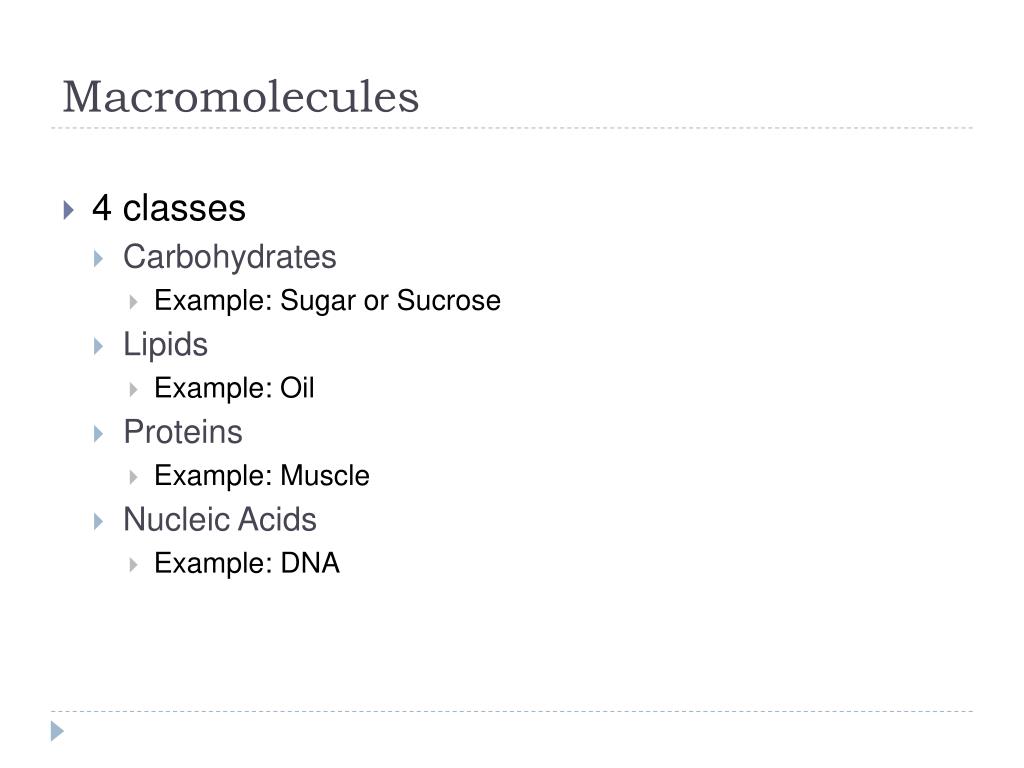The height and width of the screenshot is (768, 1024).
Task: Click the blue triangle in the bottom corner
Action: (x=57, y=731)
